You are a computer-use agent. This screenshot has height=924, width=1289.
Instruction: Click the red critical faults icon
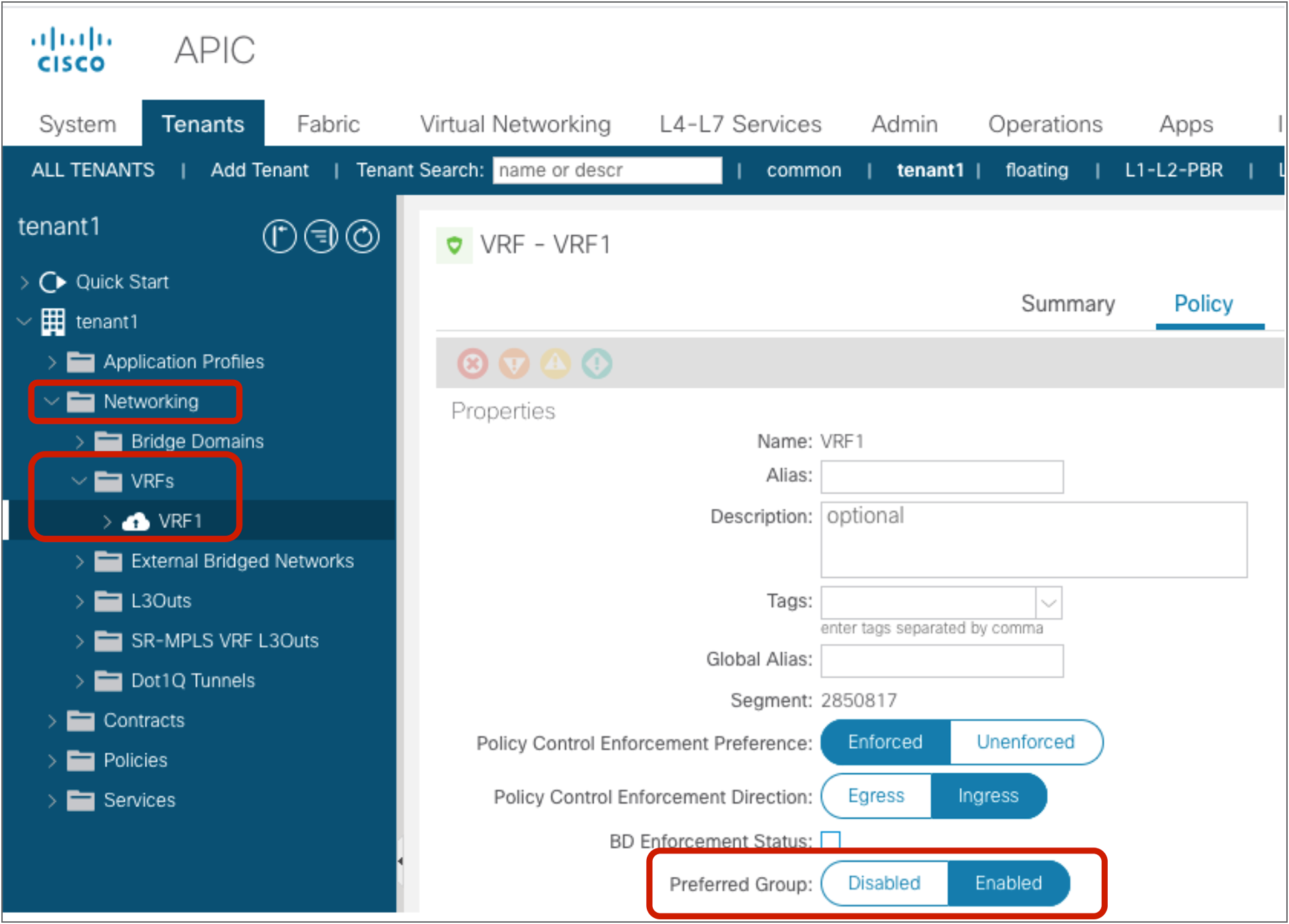pyautogui.click(x=472, y=364)
